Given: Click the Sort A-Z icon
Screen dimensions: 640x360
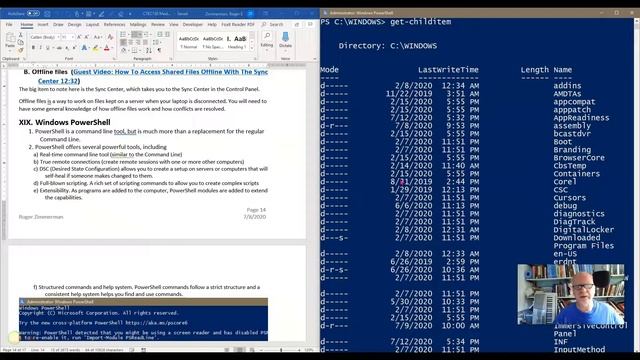Looking at the screenshot, I should click(x=149, y=50).
